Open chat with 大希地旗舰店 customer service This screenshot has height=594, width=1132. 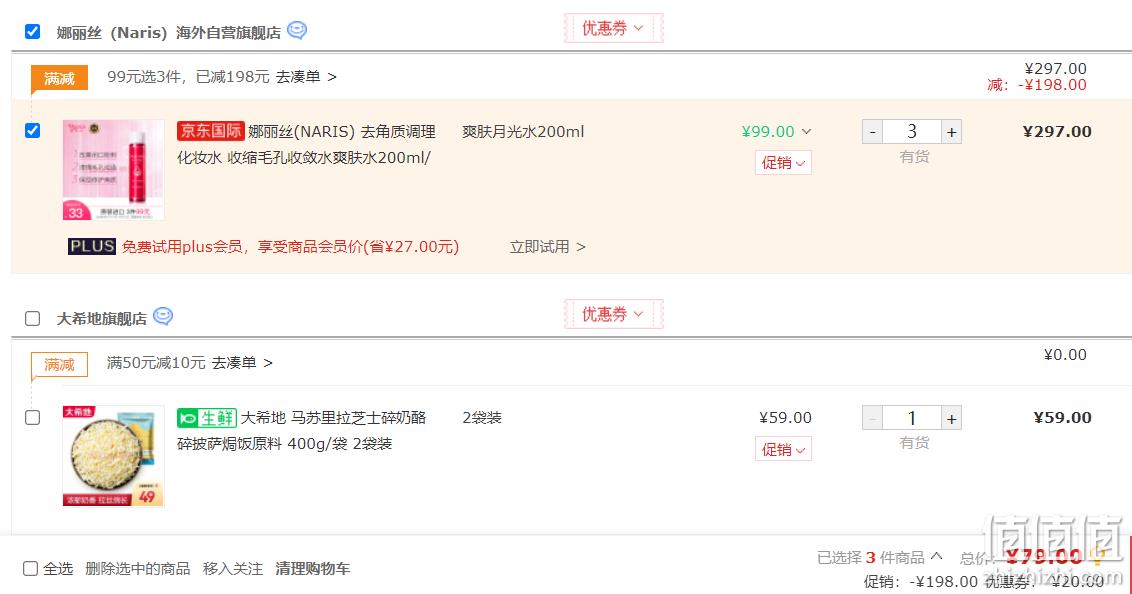click(x=163, y=316)
